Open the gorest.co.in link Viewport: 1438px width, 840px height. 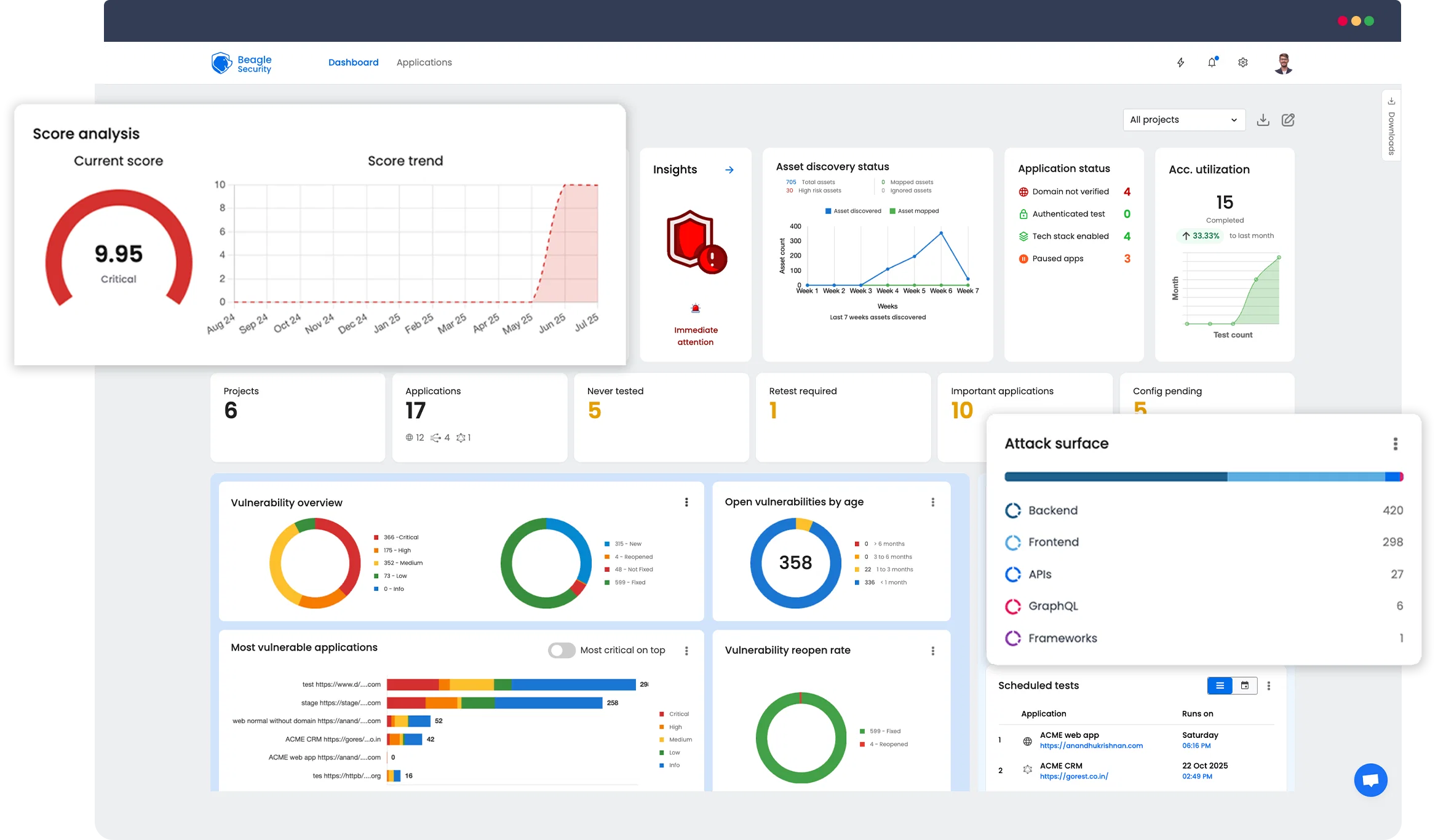point(1074,777)
